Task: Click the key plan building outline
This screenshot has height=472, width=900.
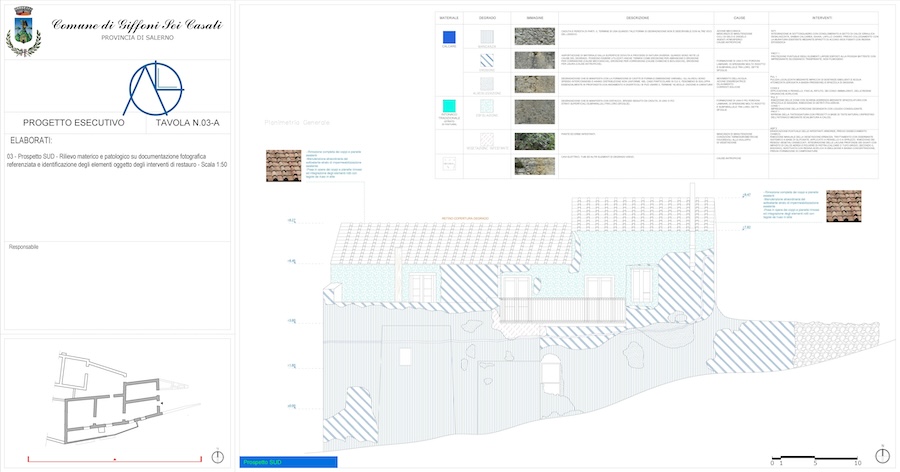Action: pos(110,395)
